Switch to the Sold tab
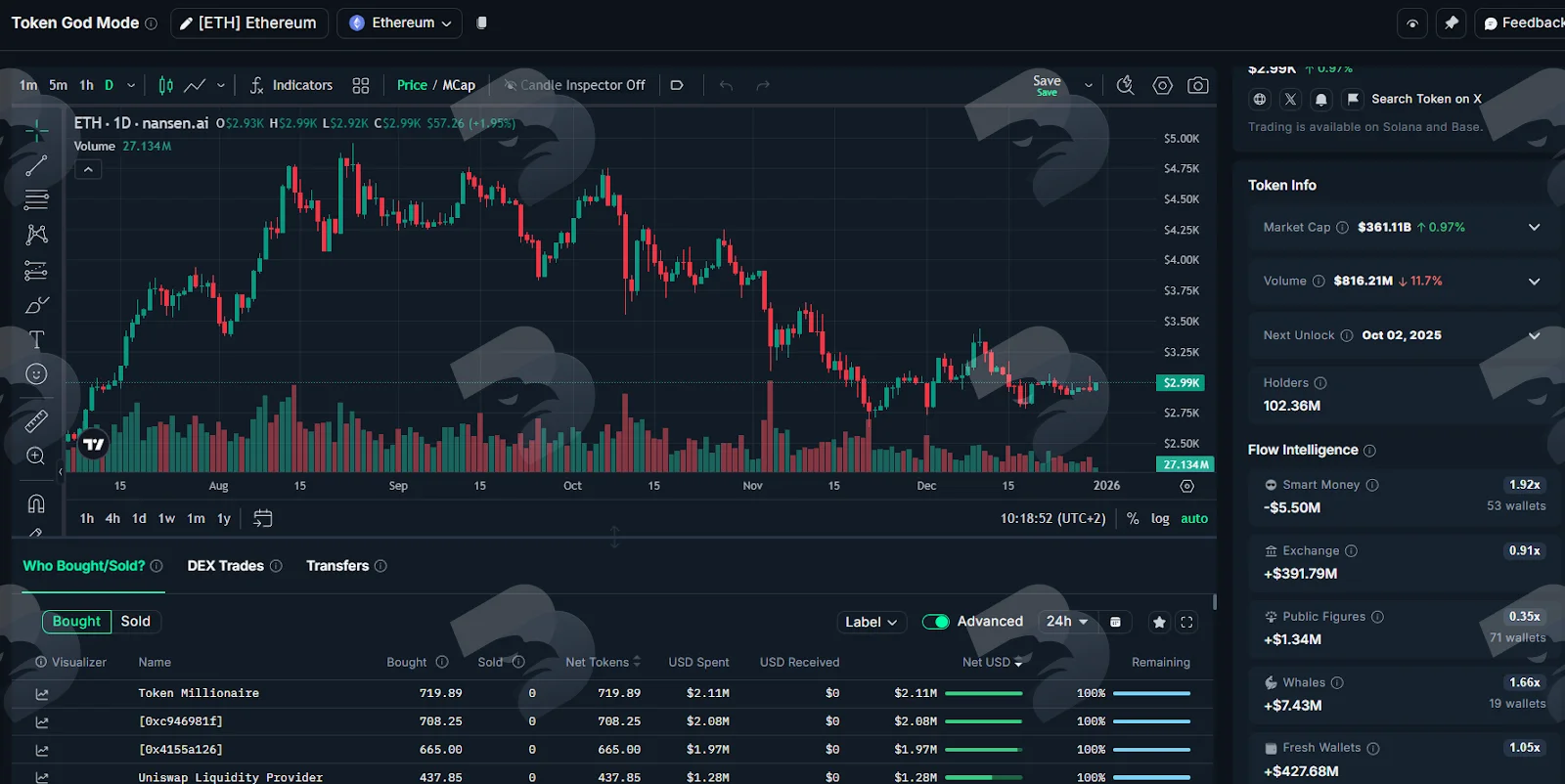This screenshot has height=784, width=1565. pos(136,622)
